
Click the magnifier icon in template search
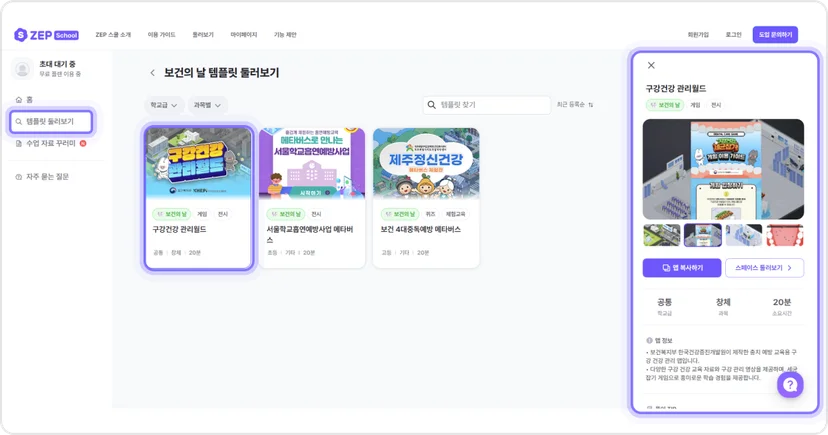(431, 105)
